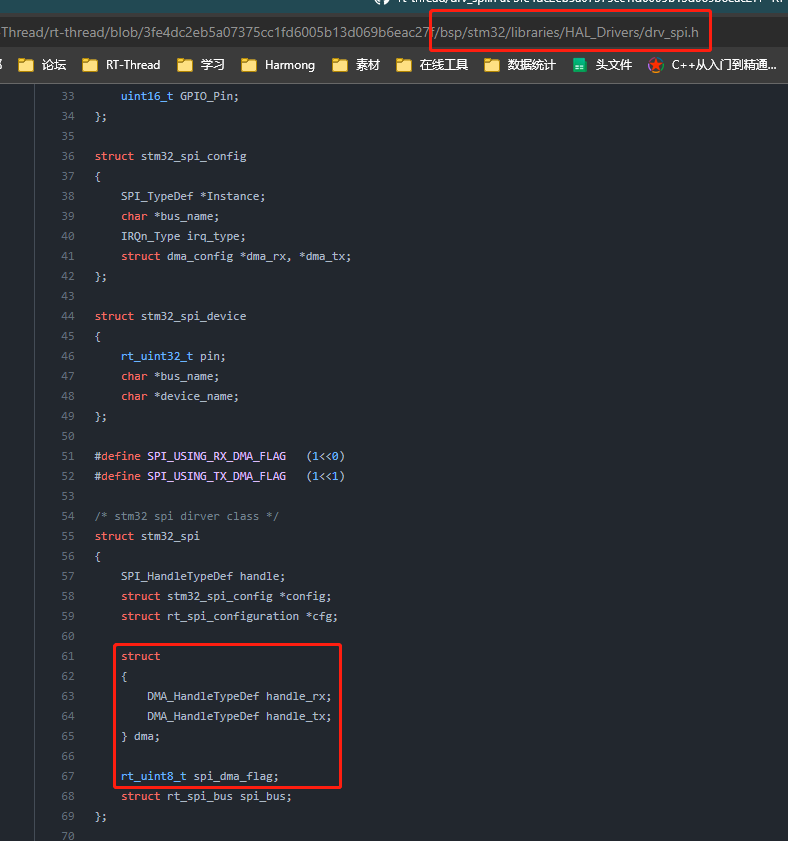This screenshot has width=788, height=841.
Task: Click 'stm32_spi_config *config;' on line 58
Action: click(x=249, y=596)
